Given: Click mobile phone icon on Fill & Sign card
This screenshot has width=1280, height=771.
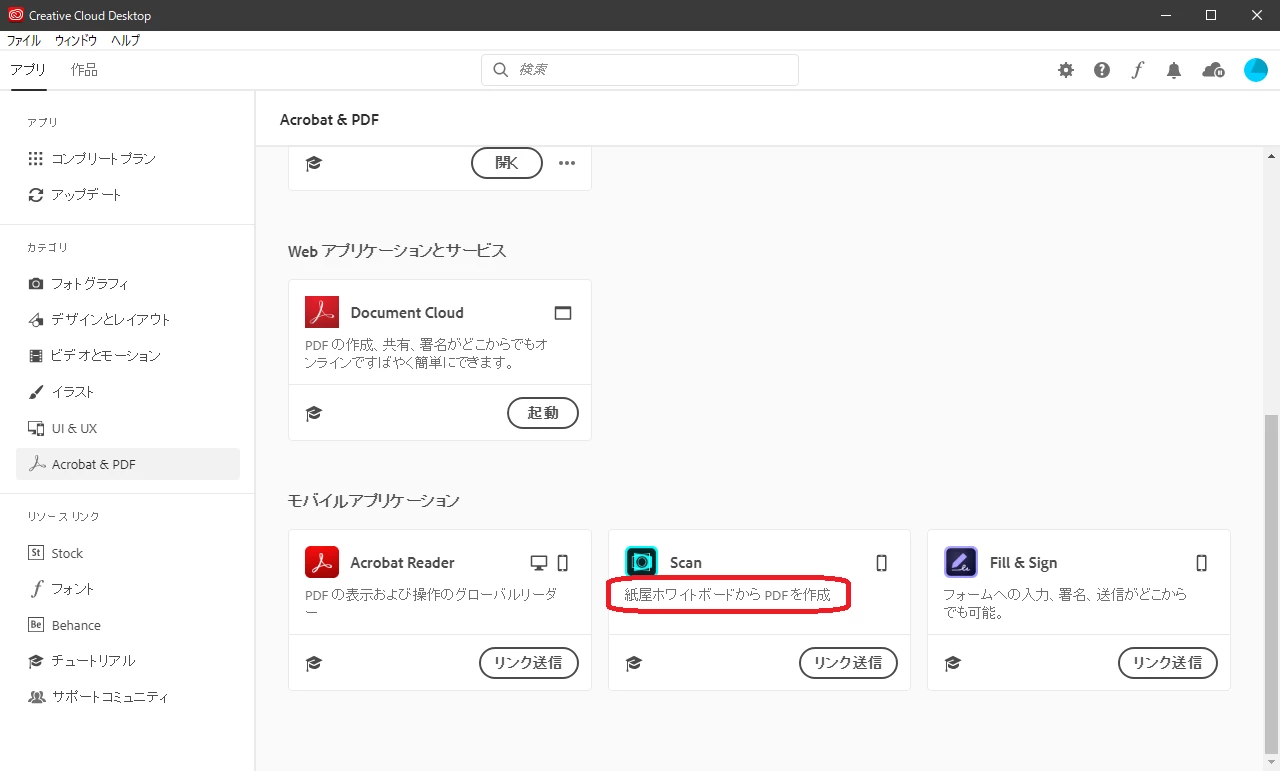Looking at the screenshot, I should (1202, 563).
